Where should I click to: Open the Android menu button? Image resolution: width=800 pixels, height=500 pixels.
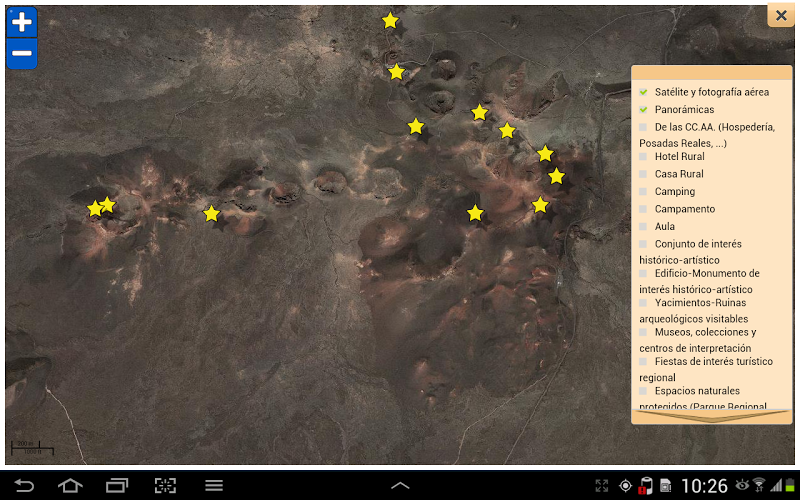(x=214, y=485)
